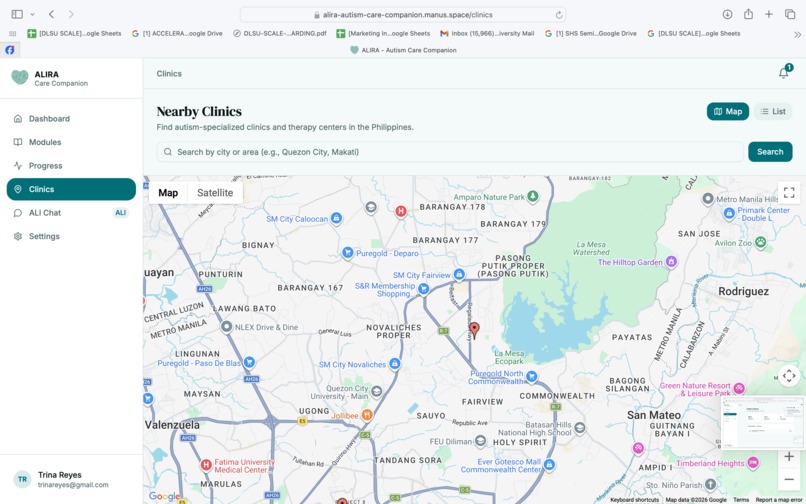Select the pinned Facebook tab

click(x=10, y=50)
